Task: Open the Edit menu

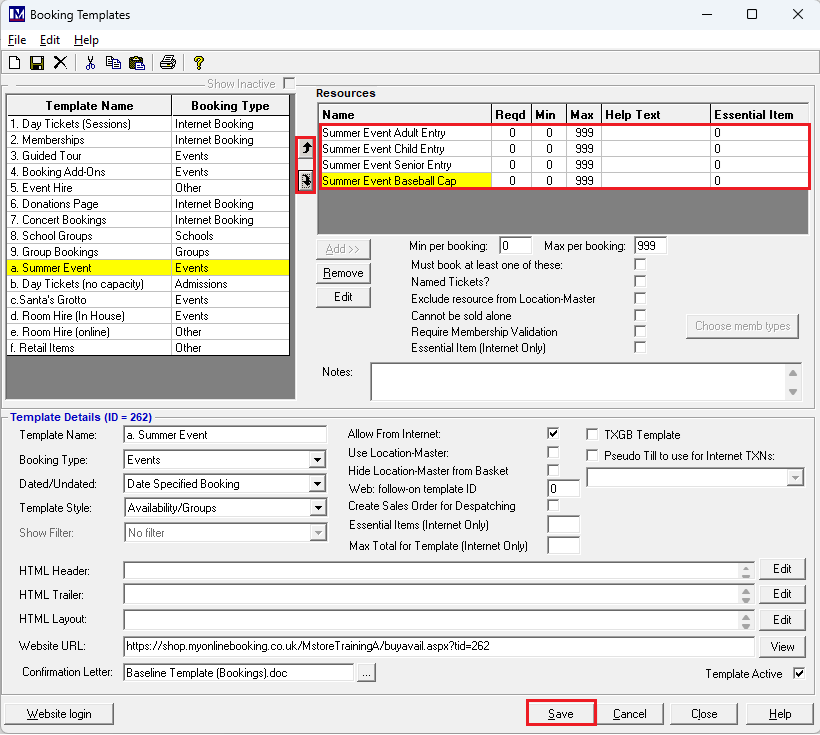Action: click(50, 40)
